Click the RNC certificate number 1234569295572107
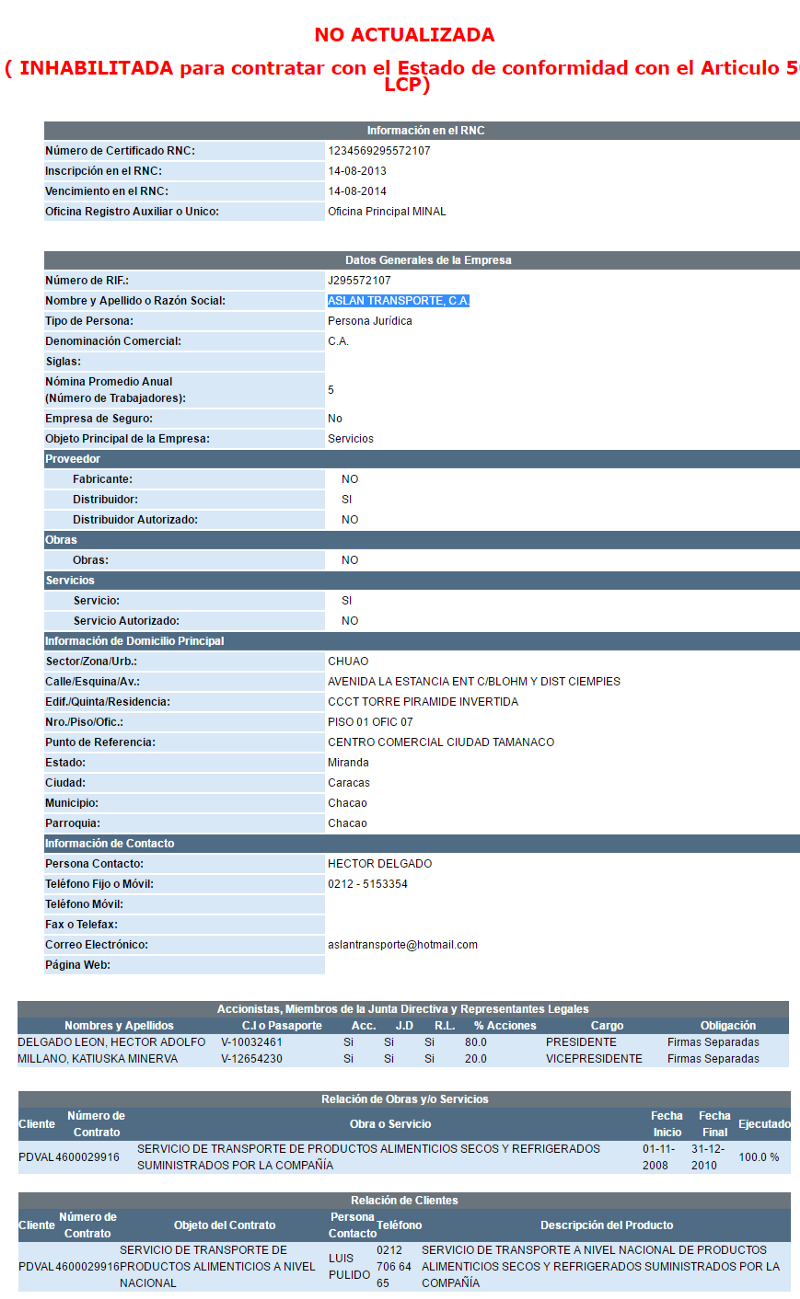Viewport: 800px width, 1299px height. tap(379, 151)
